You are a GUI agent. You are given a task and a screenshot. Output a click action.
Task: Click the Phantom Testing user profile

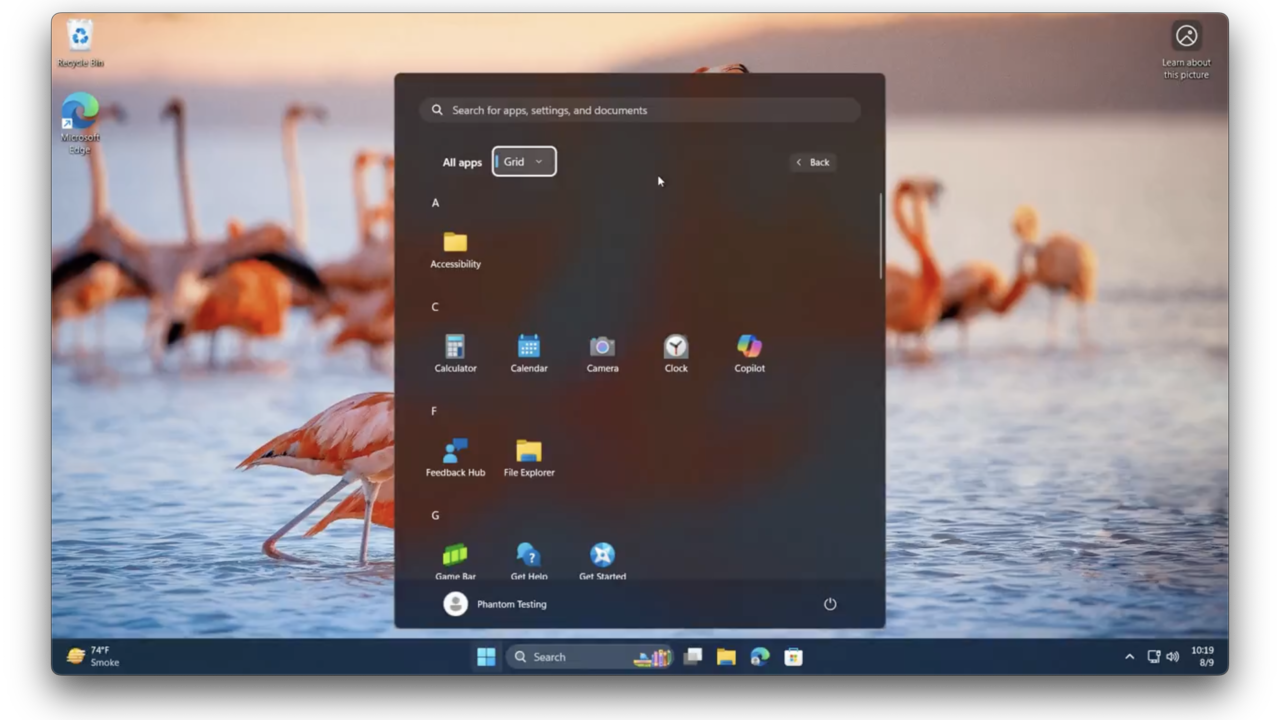point(496,604)
